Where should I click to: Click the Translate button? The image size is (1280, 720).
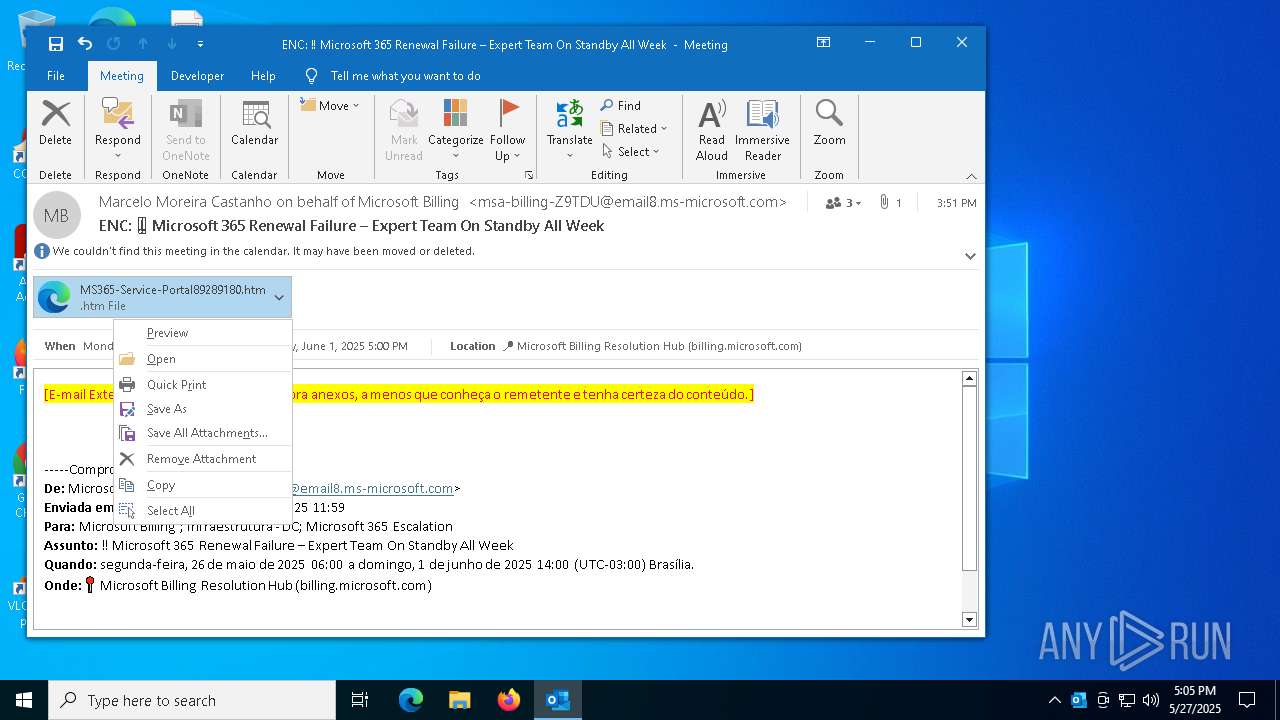click(570, 129)
